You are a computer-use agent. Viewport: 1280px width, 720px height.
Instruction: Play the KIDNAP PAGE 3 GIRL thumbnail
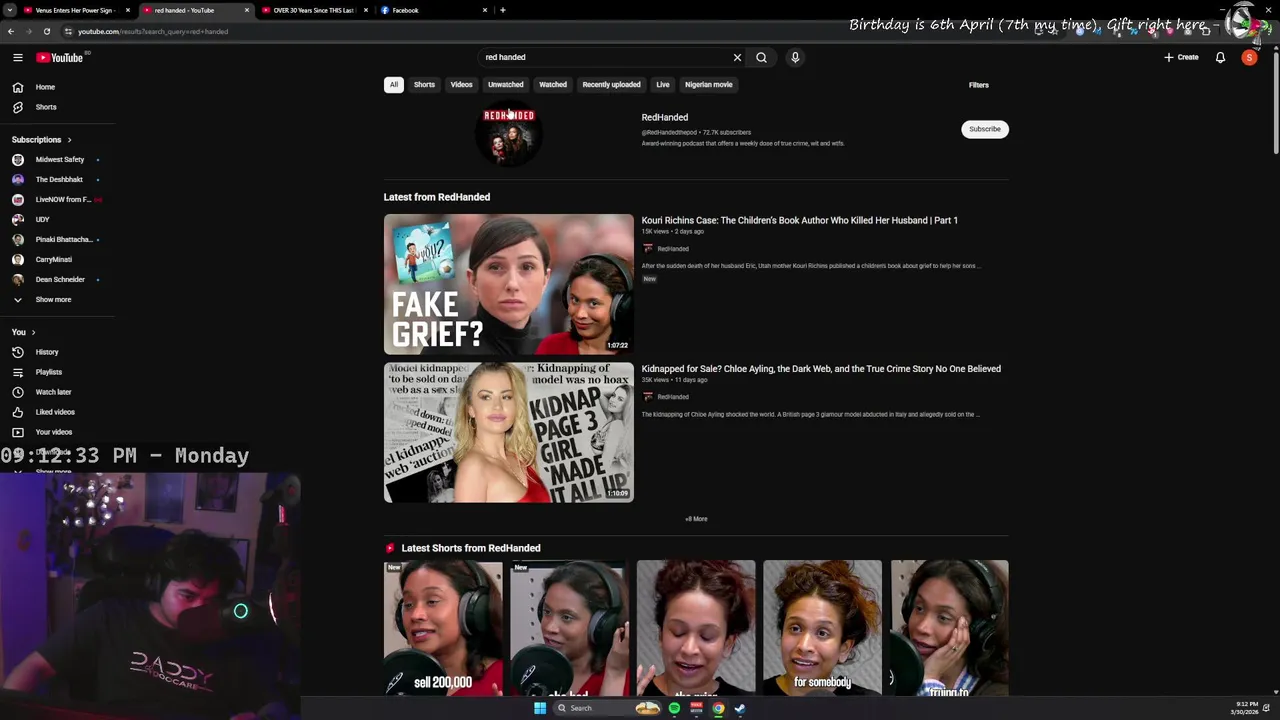[x=509, y=432]
